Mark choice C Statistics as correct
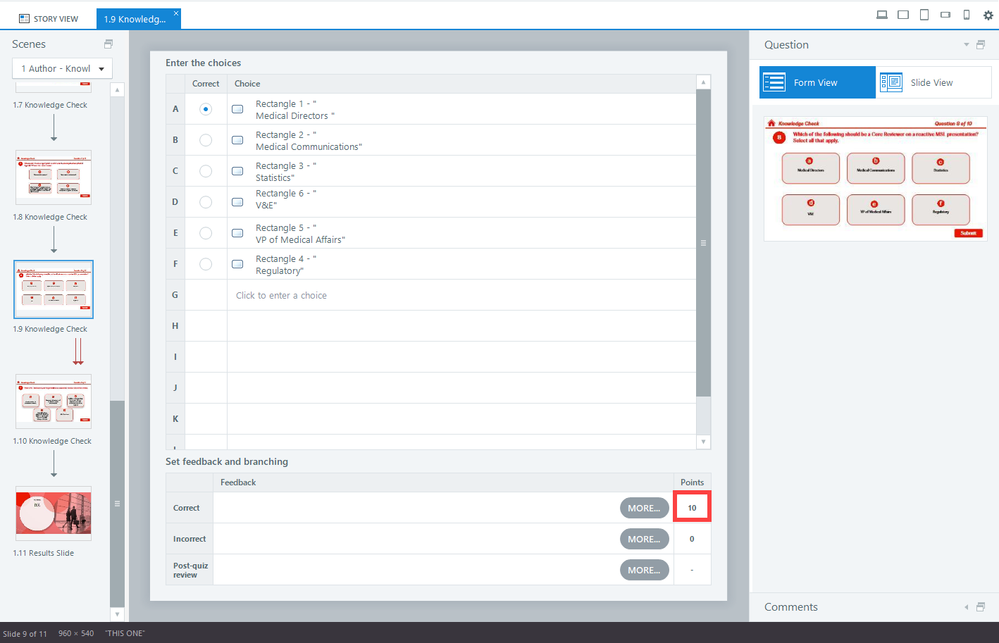This screenshot has width=999, height=643. (205, 171)
